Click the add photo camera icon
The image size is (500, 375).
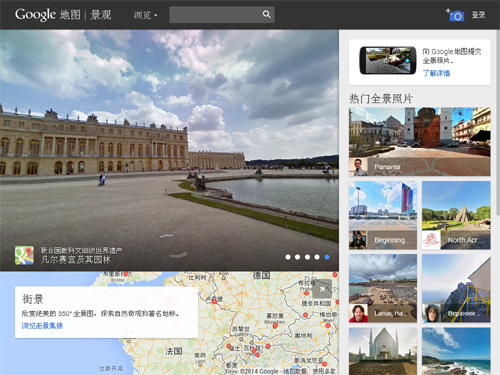[455, 15]
